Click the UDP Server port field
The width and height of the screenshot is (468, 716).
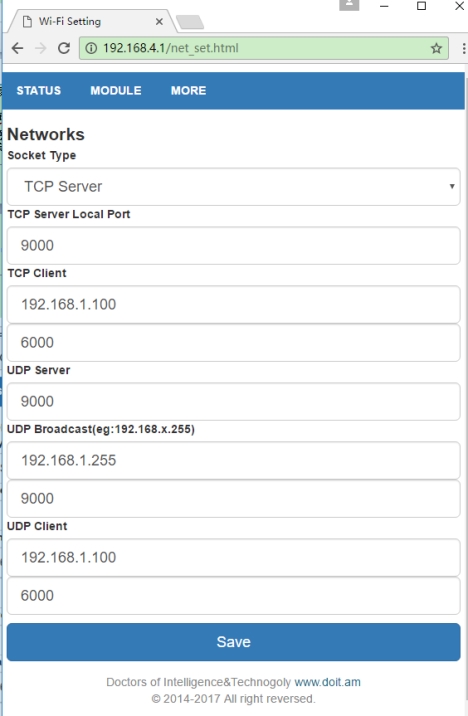(233, 401)
